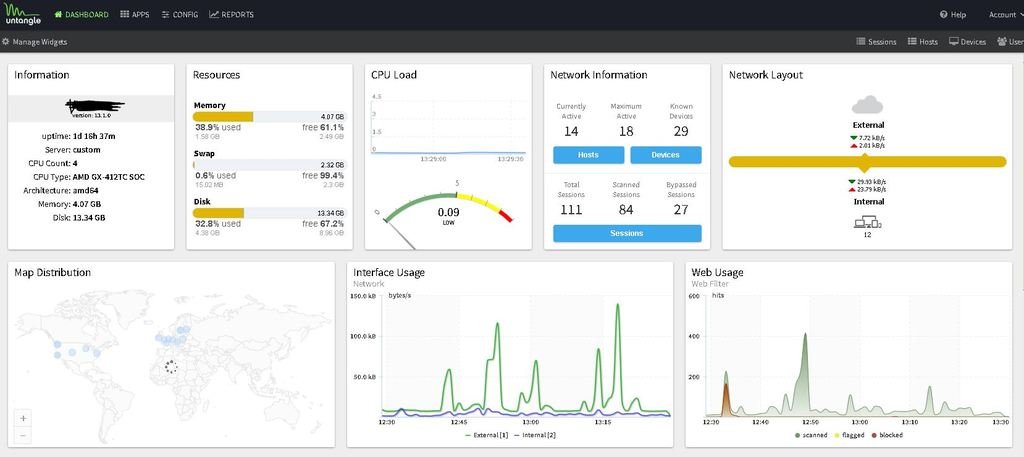Click the Untangle logo
Viewport: 1024px width, 457px height.
point(23,14)
